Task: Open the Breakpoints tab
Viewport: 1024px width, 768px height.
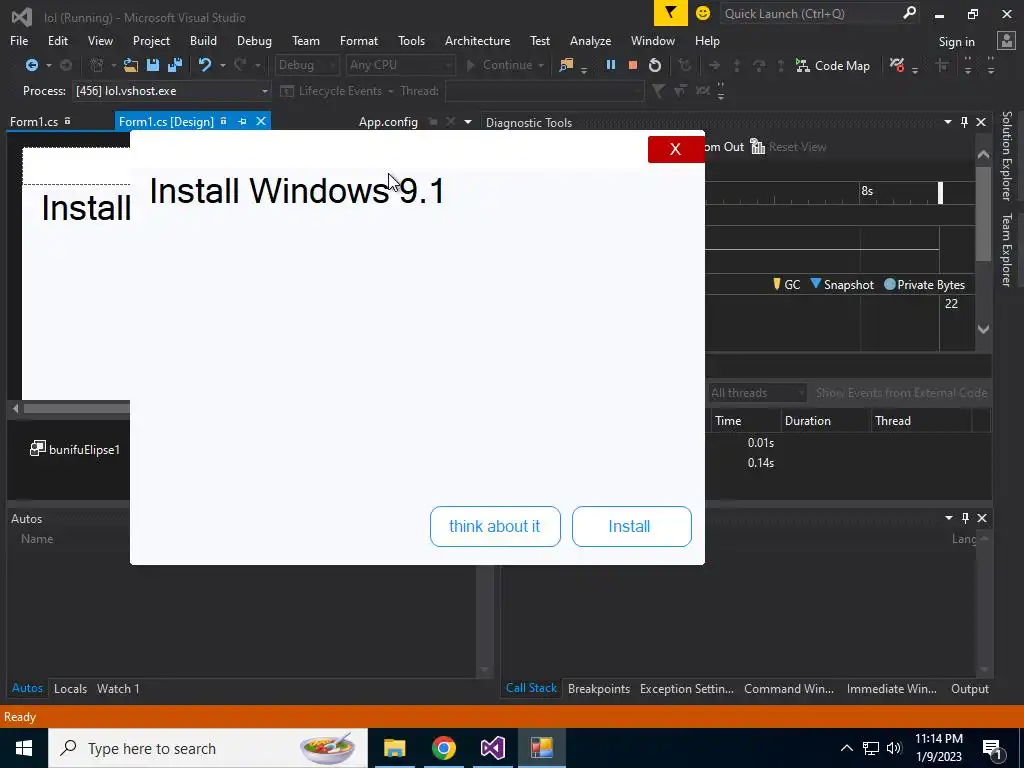Action: coord(599,688)
